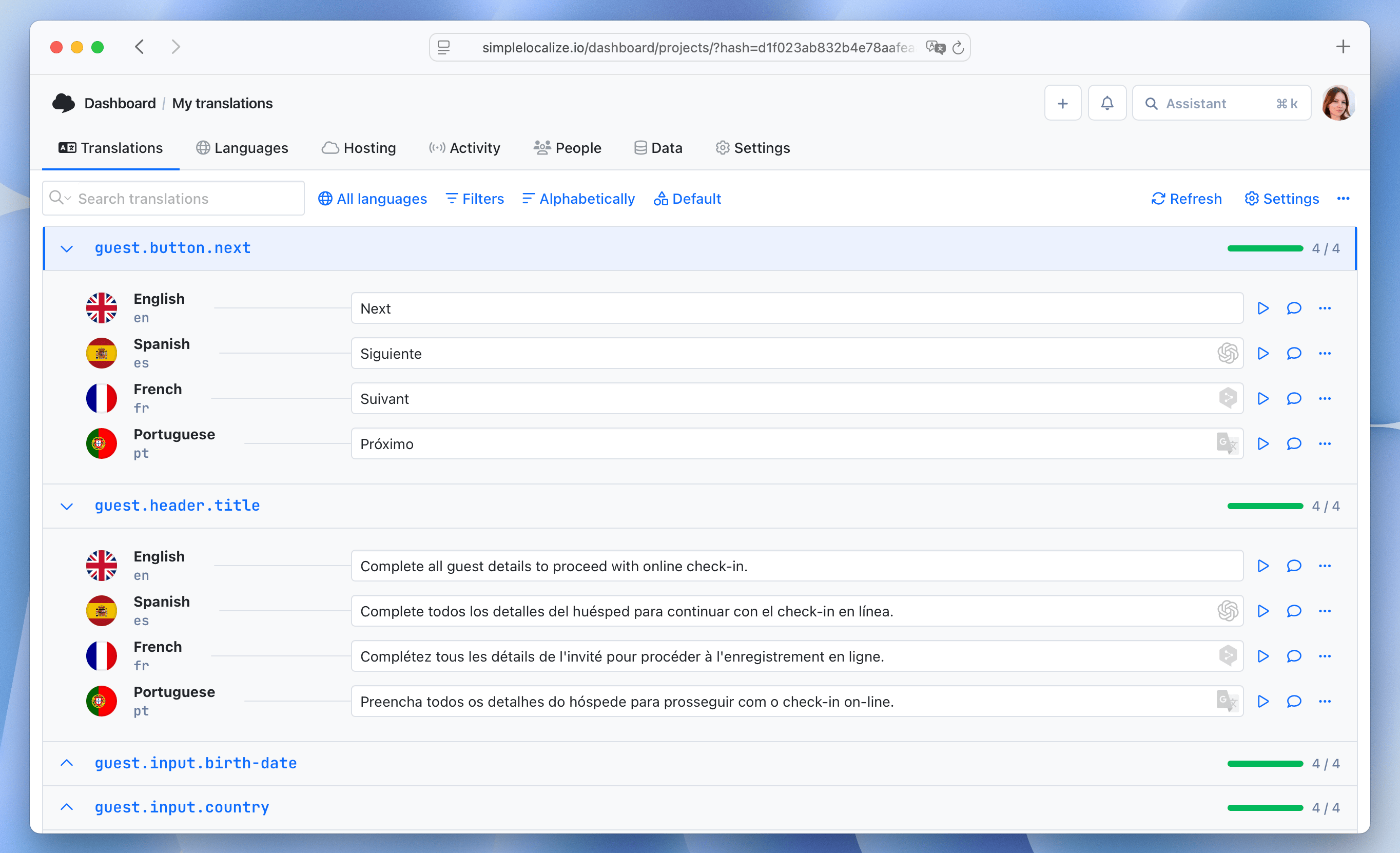
Task: Open the project Settings tab
Action: coord(753,148)
